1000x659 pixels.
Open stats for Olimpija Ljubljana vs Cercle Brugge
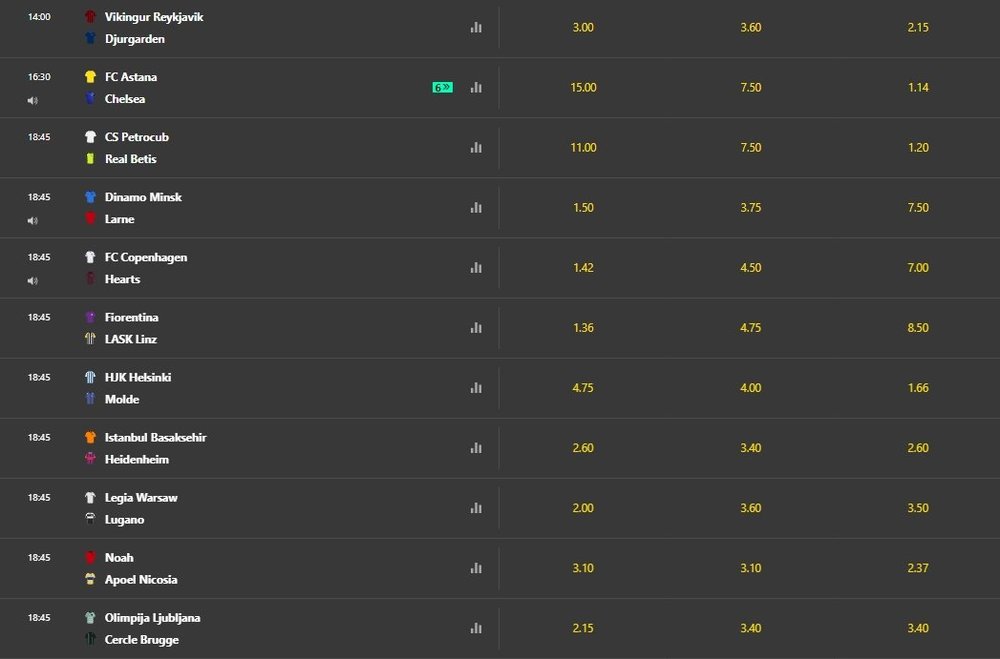tap(476, 628)
